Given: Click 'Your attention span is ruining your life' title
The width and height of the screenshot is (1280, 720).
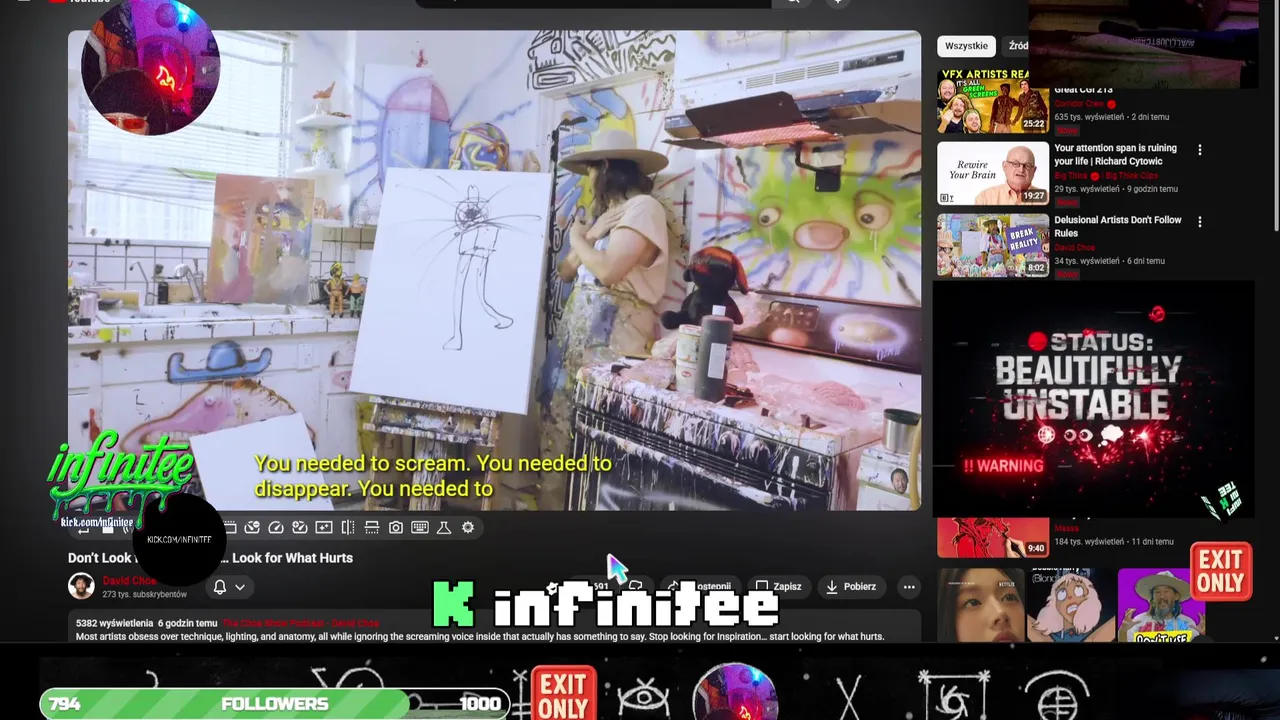Looking at the screenshot, I should pyautogui.click(x=1115, y=154).
